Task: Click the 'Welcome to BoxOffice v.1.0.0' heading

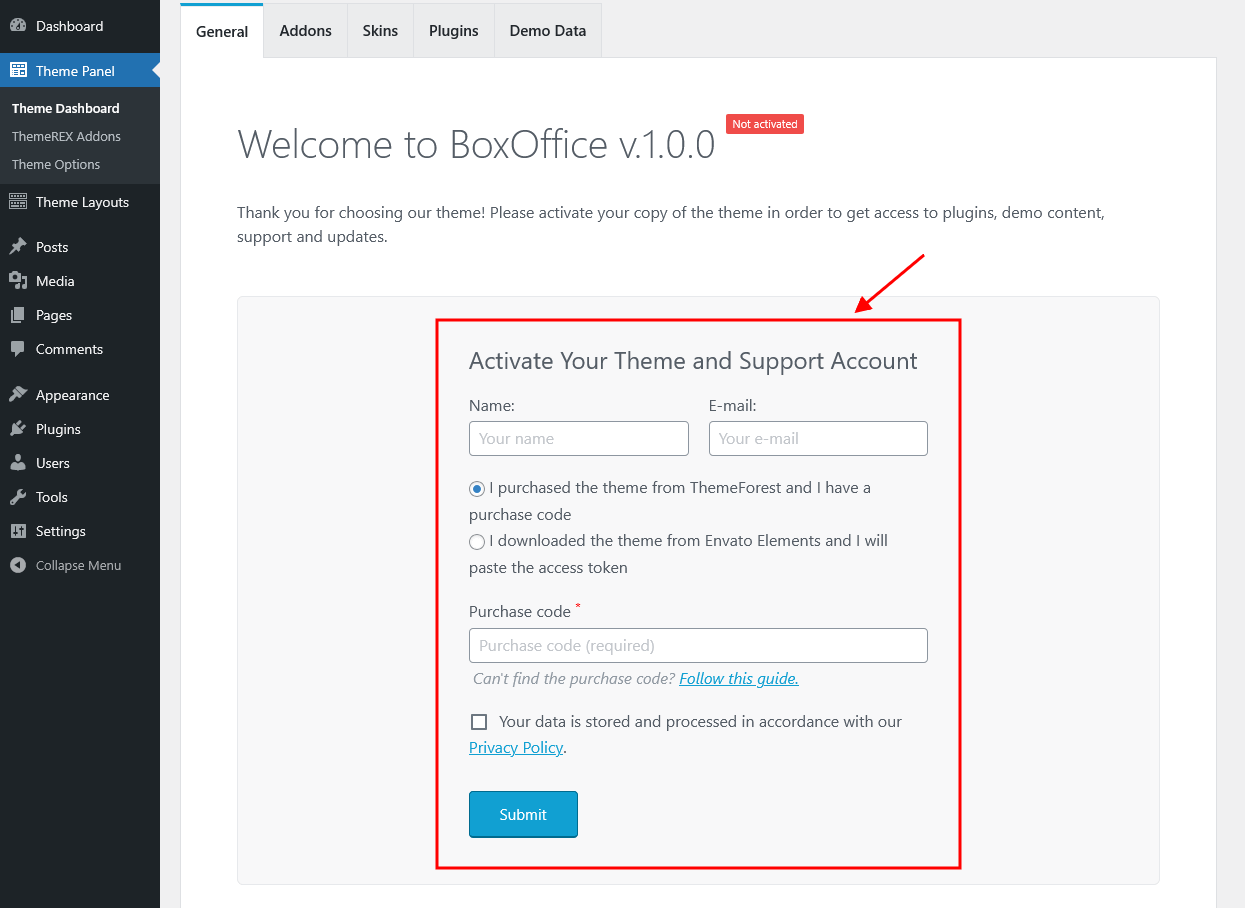Action: click(x=476, y=145)
